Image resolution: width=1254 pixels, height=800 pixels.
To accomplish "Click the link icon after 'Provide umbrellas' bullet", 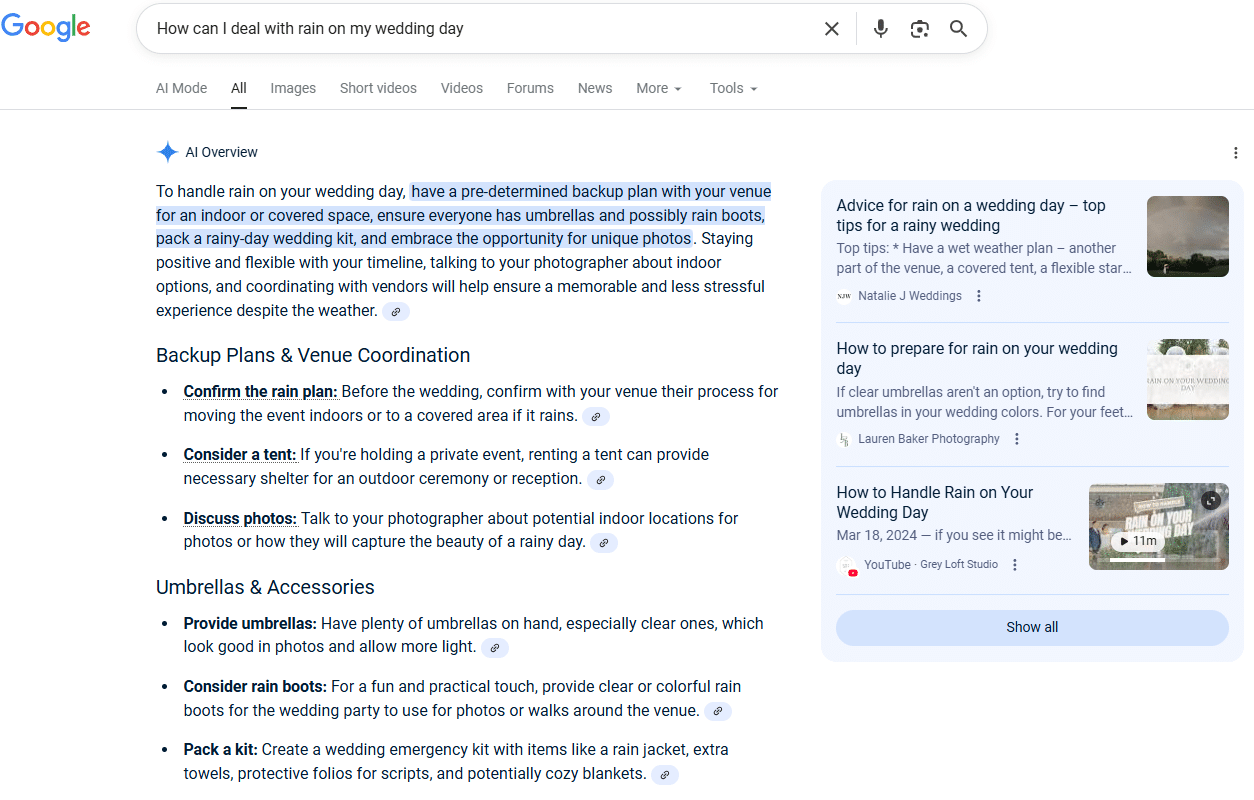I will point(495,647).
